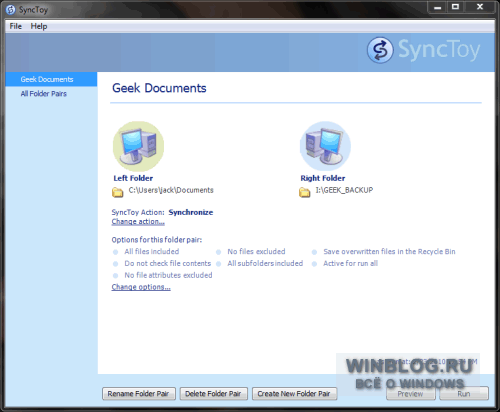Viewport: 500px width, 412px height.
Task: Select All Folder Pairs in sidebar
Action: (x=44, y=94)
